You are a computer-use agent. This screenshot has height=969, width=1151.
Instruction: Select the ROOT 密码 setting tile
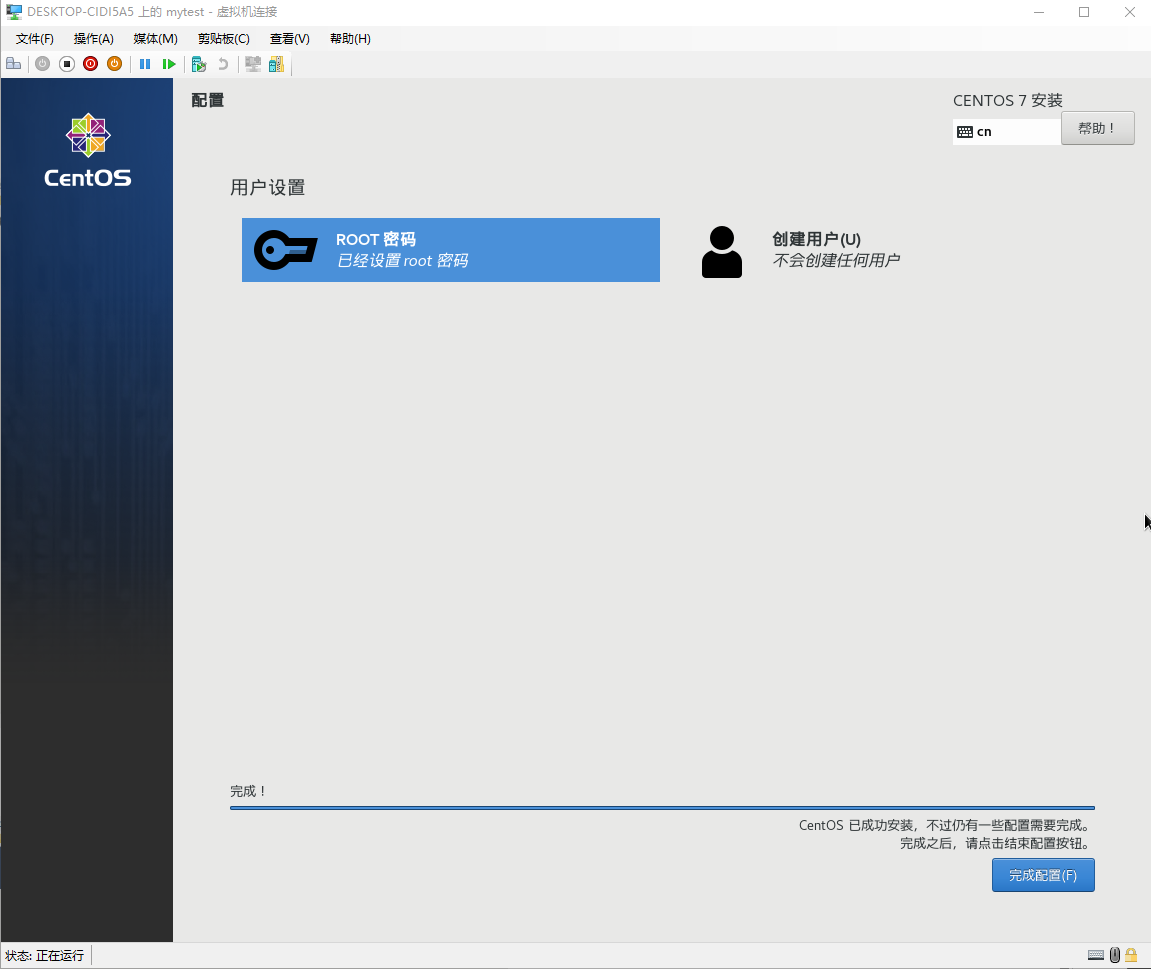point(451,250)
